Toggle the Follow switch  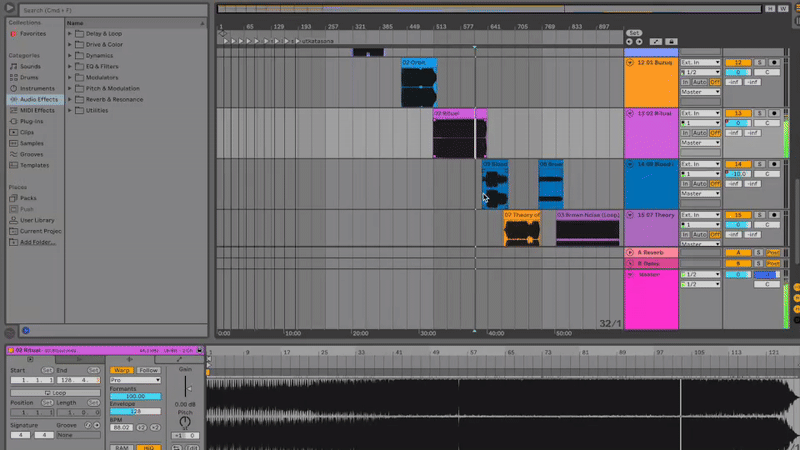coord(148,370)
